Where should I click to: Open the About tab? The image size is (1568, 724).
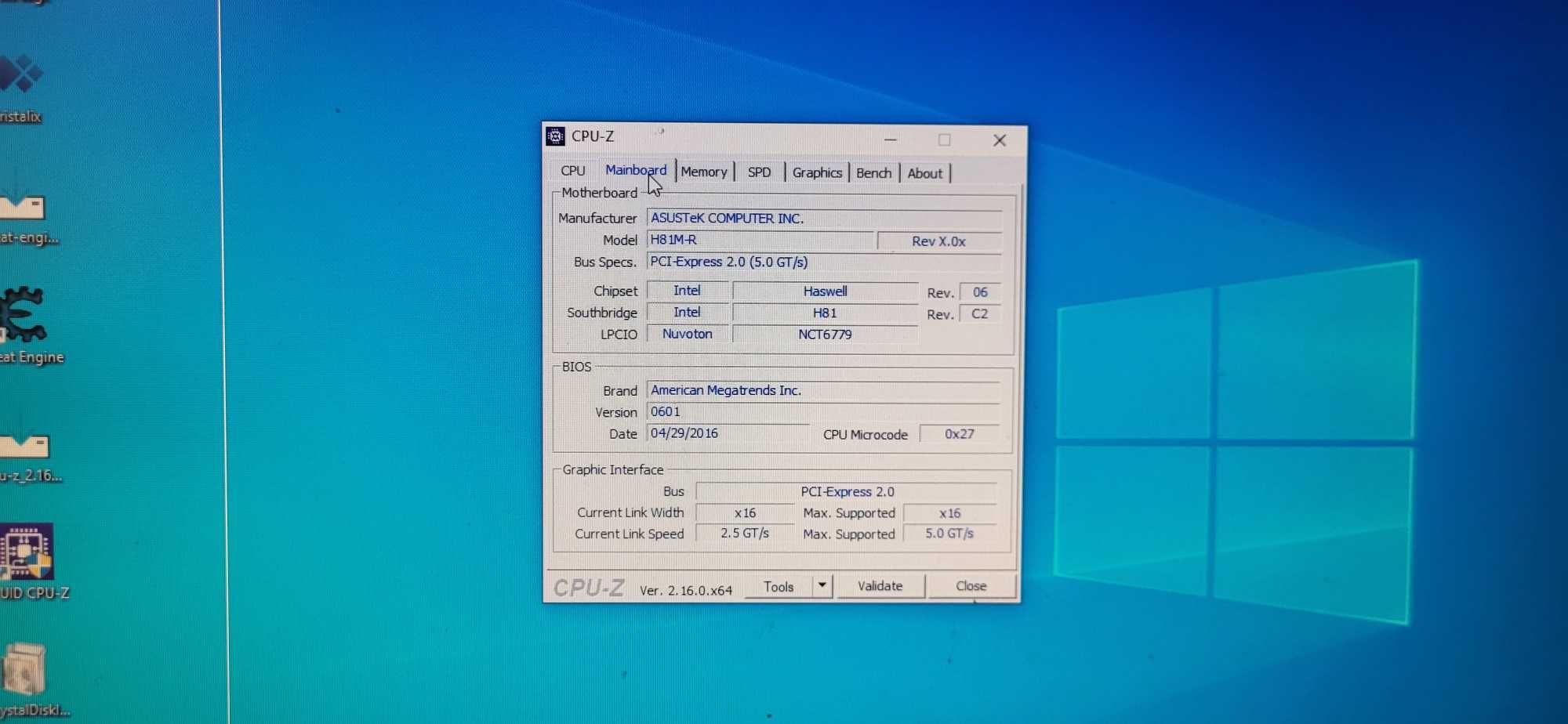924,173
